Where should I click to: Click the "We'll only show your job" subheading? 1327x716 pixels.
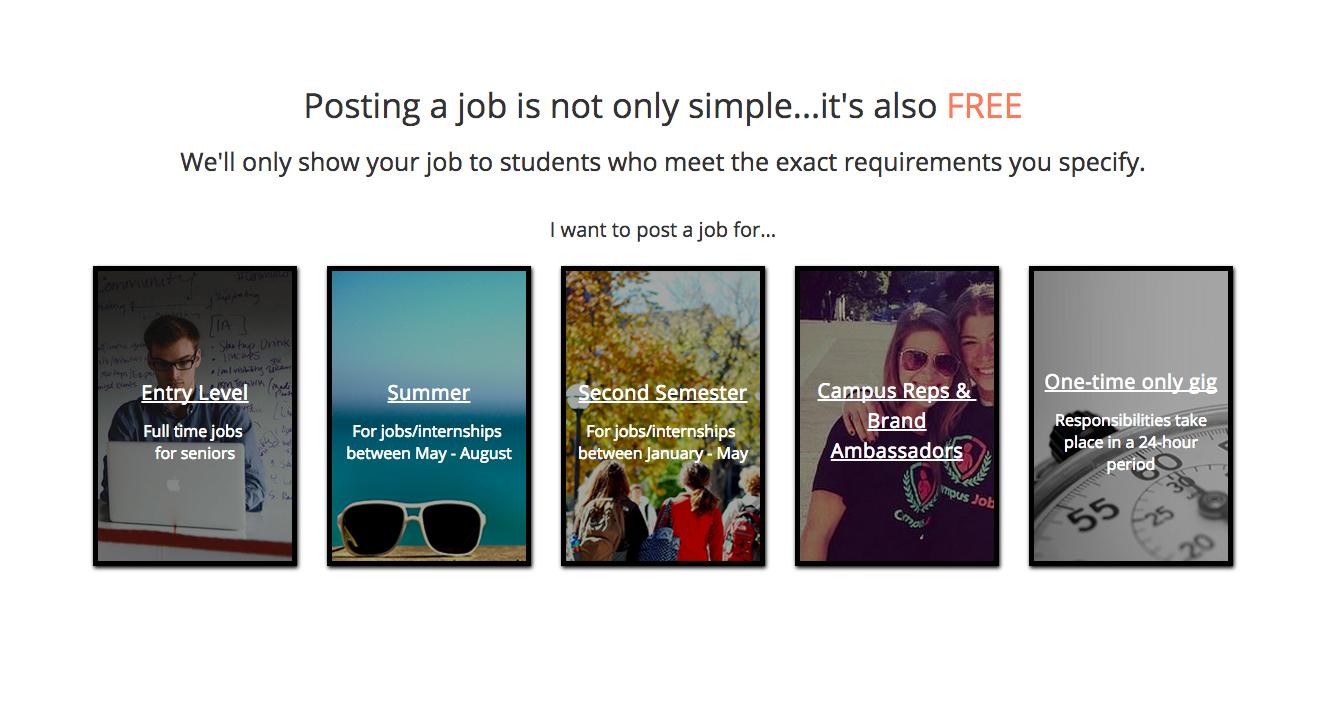coord(662,162)
